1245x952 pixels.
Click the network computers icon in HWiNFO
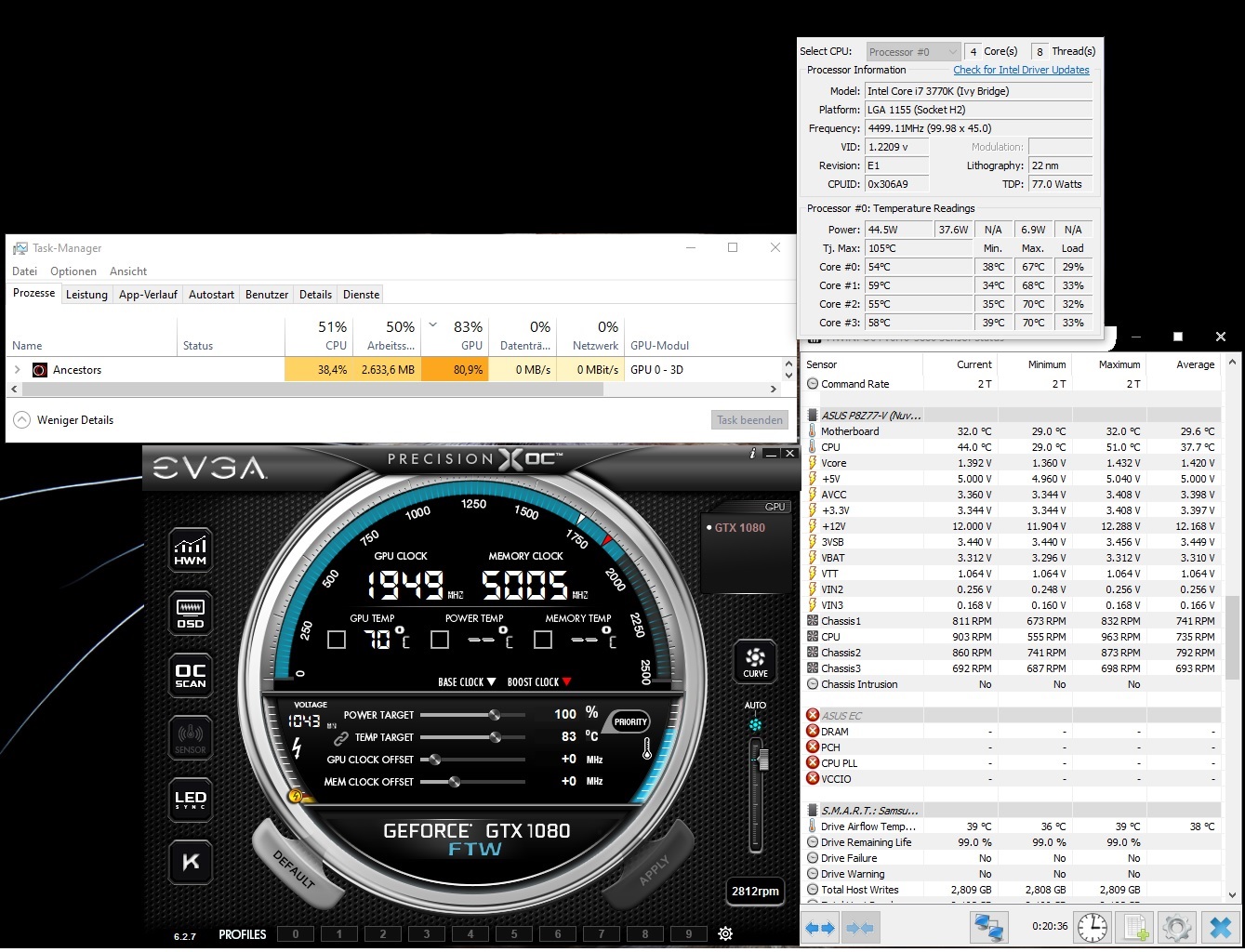(988, 927)
